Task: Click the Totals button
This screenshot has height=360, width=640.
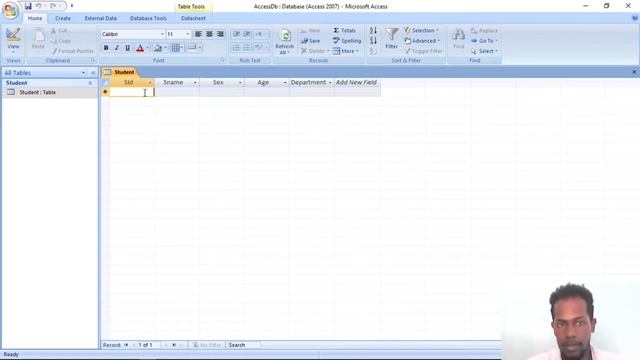Action: pos(344,31)
